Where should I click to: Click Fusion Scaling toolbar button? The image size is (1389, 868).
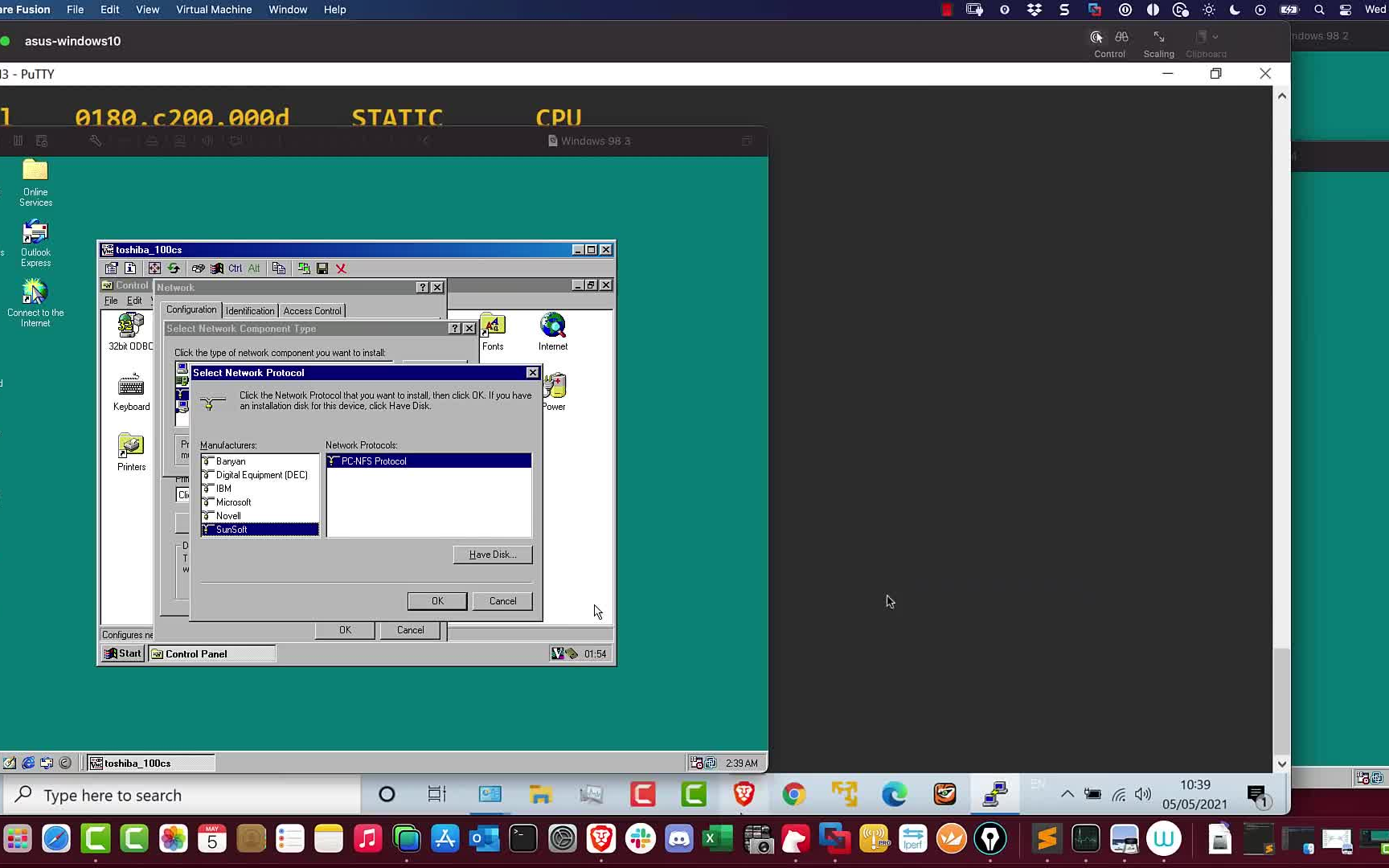point(1158,43)
